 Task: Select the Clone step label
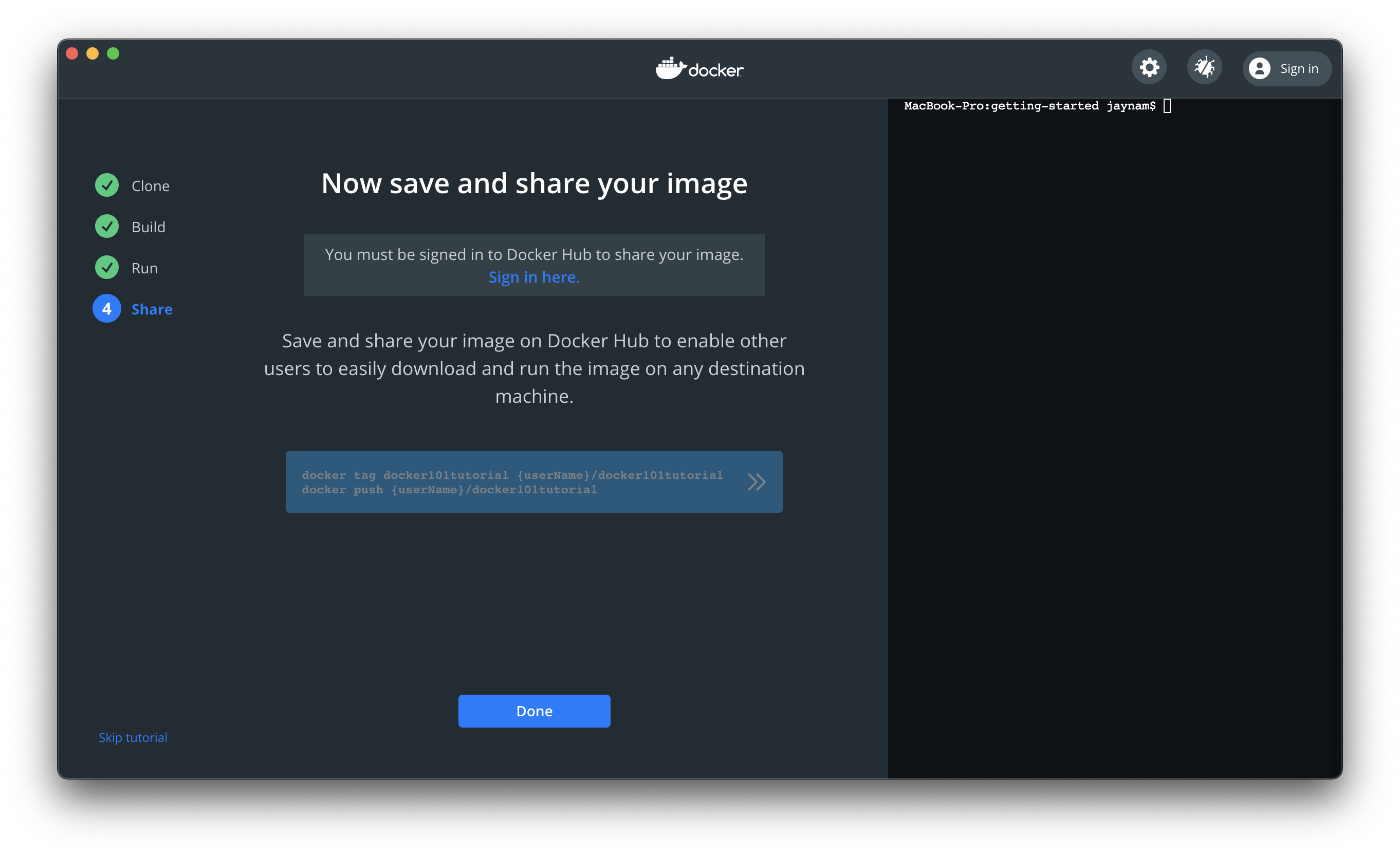click(x=151, y=186)
